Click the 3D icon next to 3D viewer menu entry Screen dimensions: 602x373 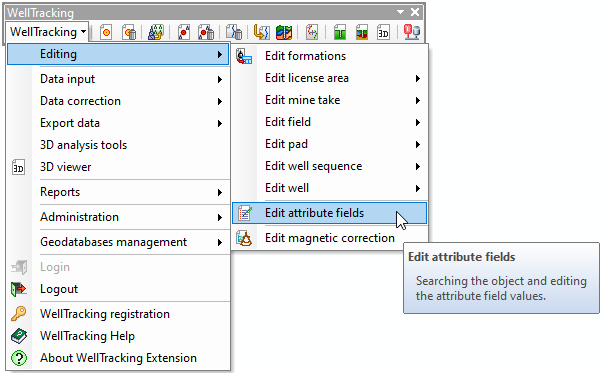tap(18, 167)
